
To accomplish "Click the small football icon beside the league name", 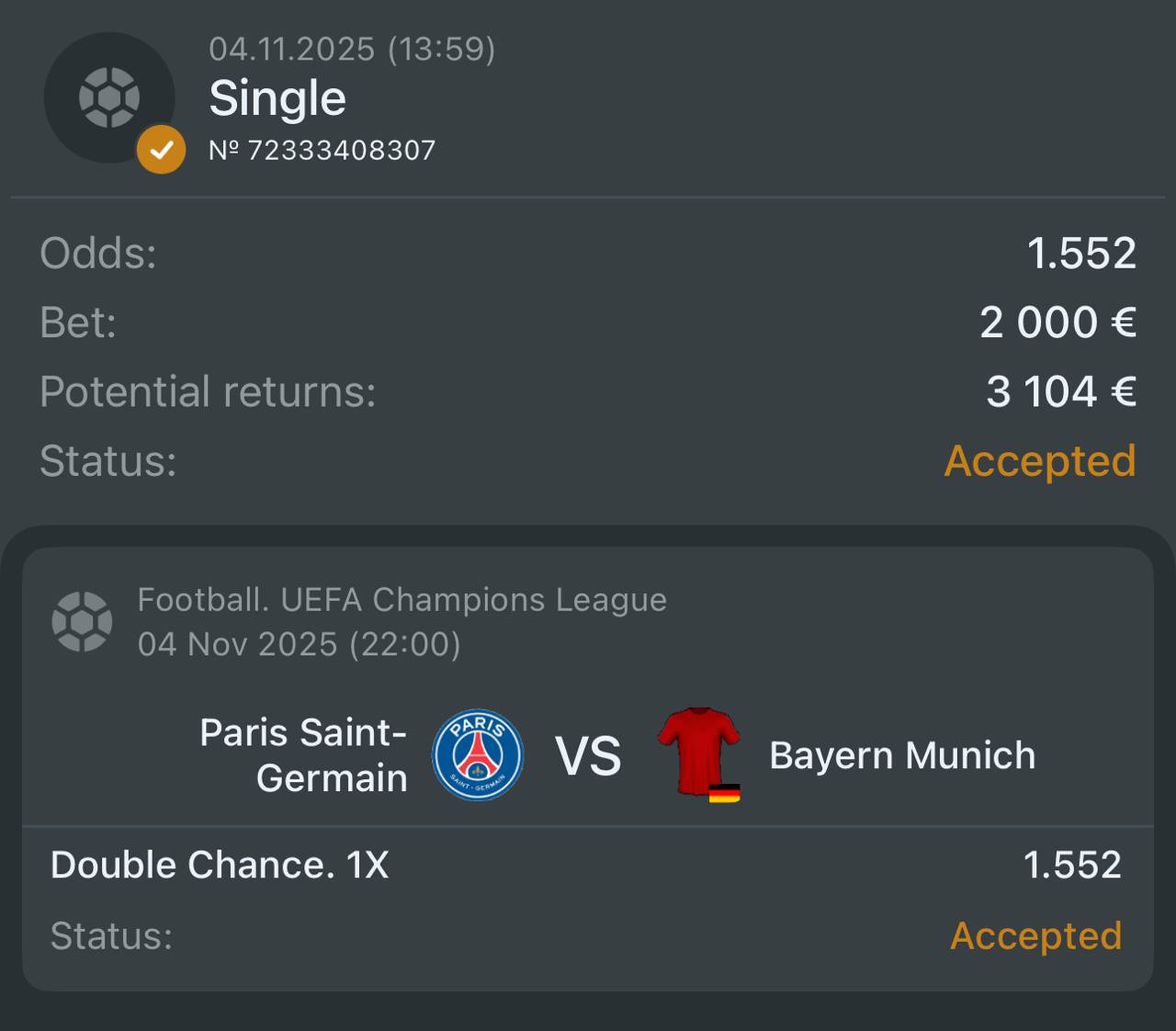I will (x=82, y=621).
